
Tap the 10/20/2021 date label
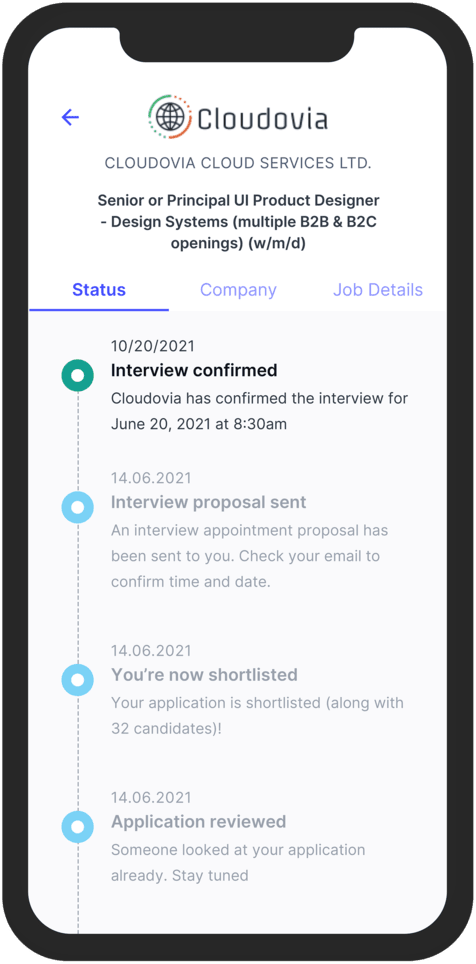pyautogui.click(x=153, y=346)
